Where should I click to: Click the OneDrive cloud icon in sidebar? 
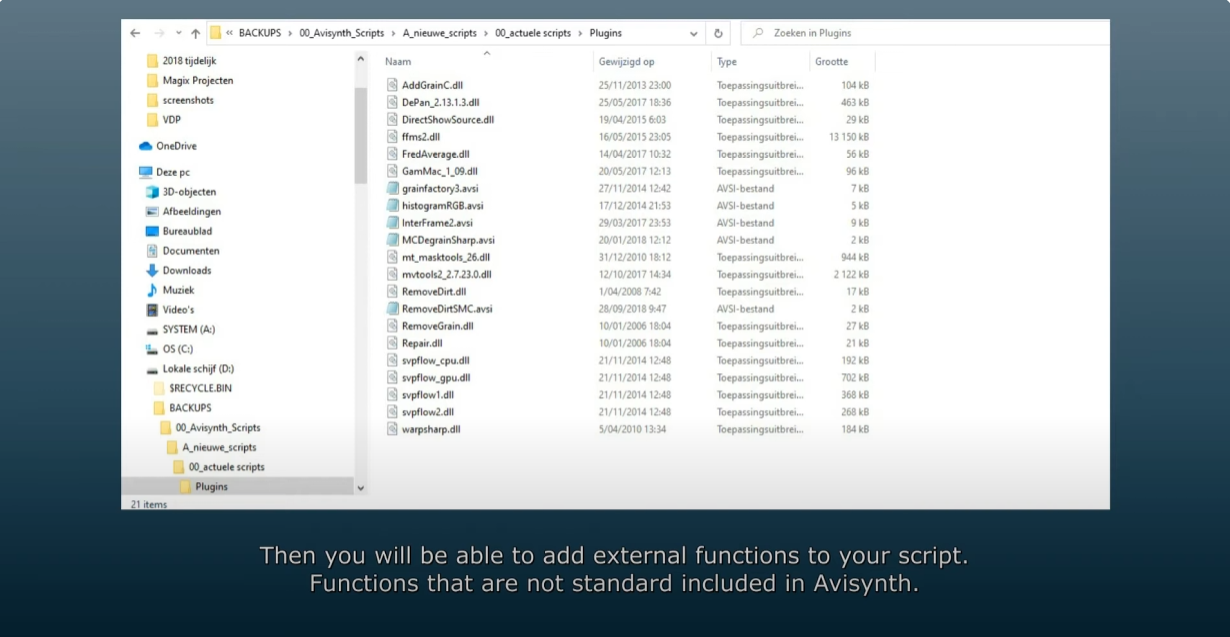click(145, 146)
